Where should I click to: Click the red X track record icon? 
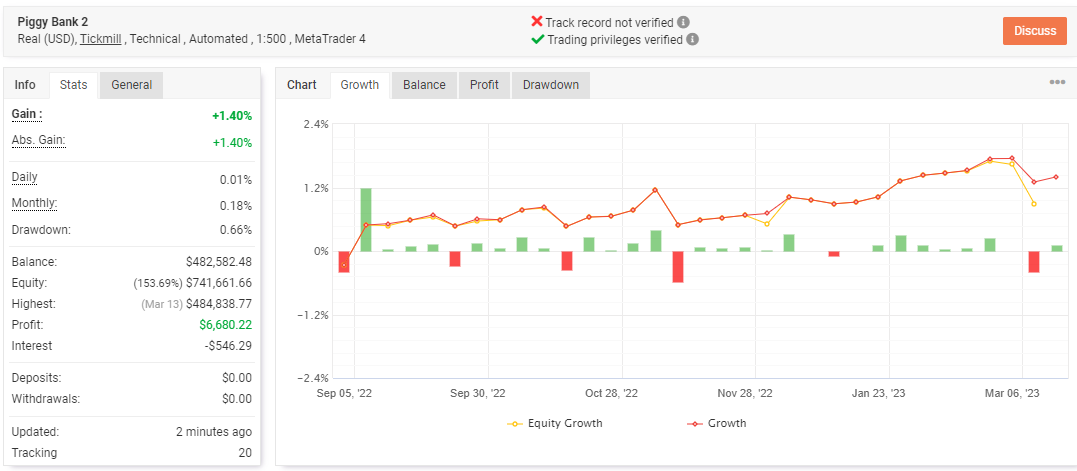point(537,22)
